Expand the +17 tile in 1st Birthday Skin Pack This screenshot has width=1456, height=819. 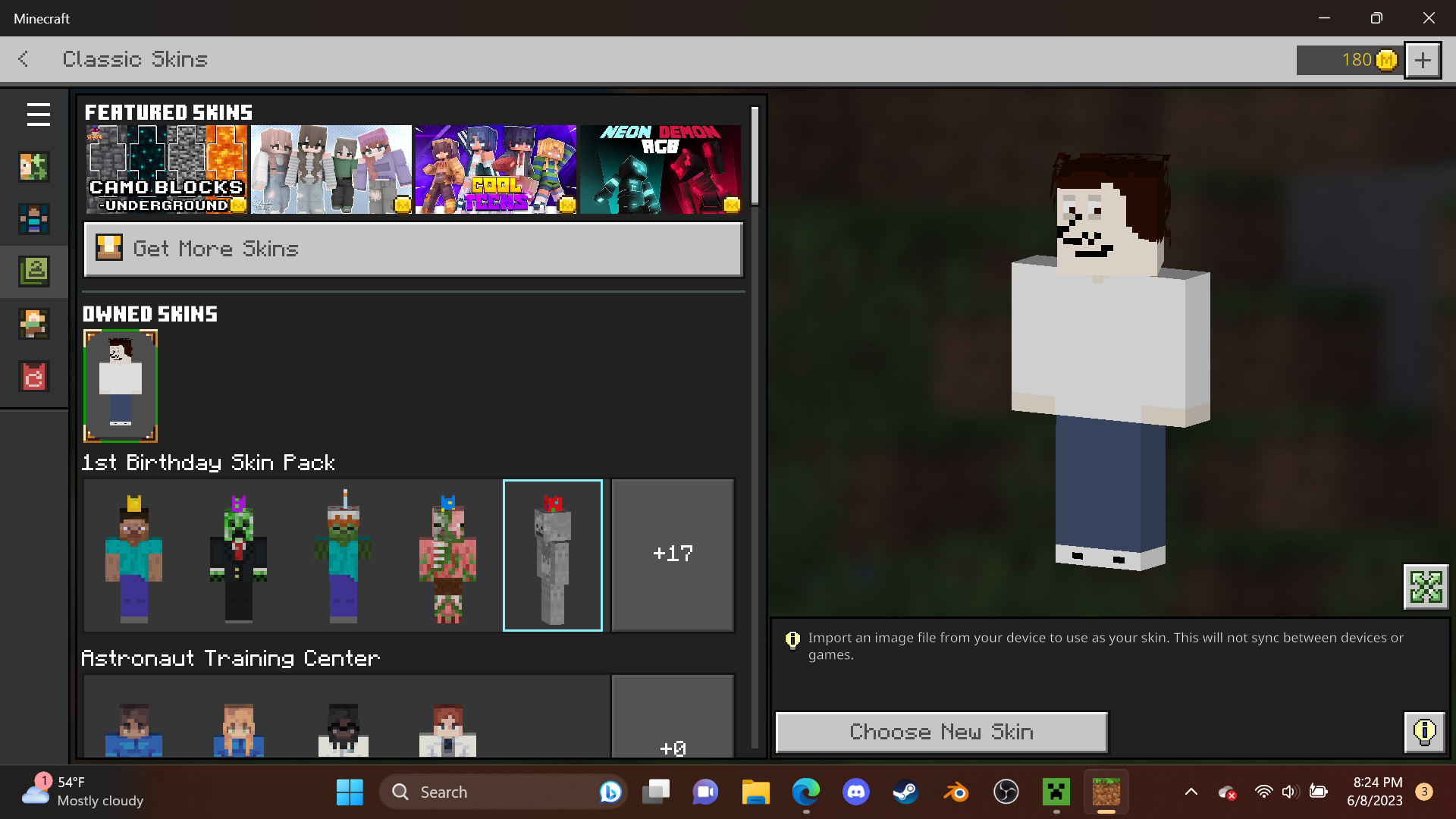pyautogui.click(x=672, y=554)
